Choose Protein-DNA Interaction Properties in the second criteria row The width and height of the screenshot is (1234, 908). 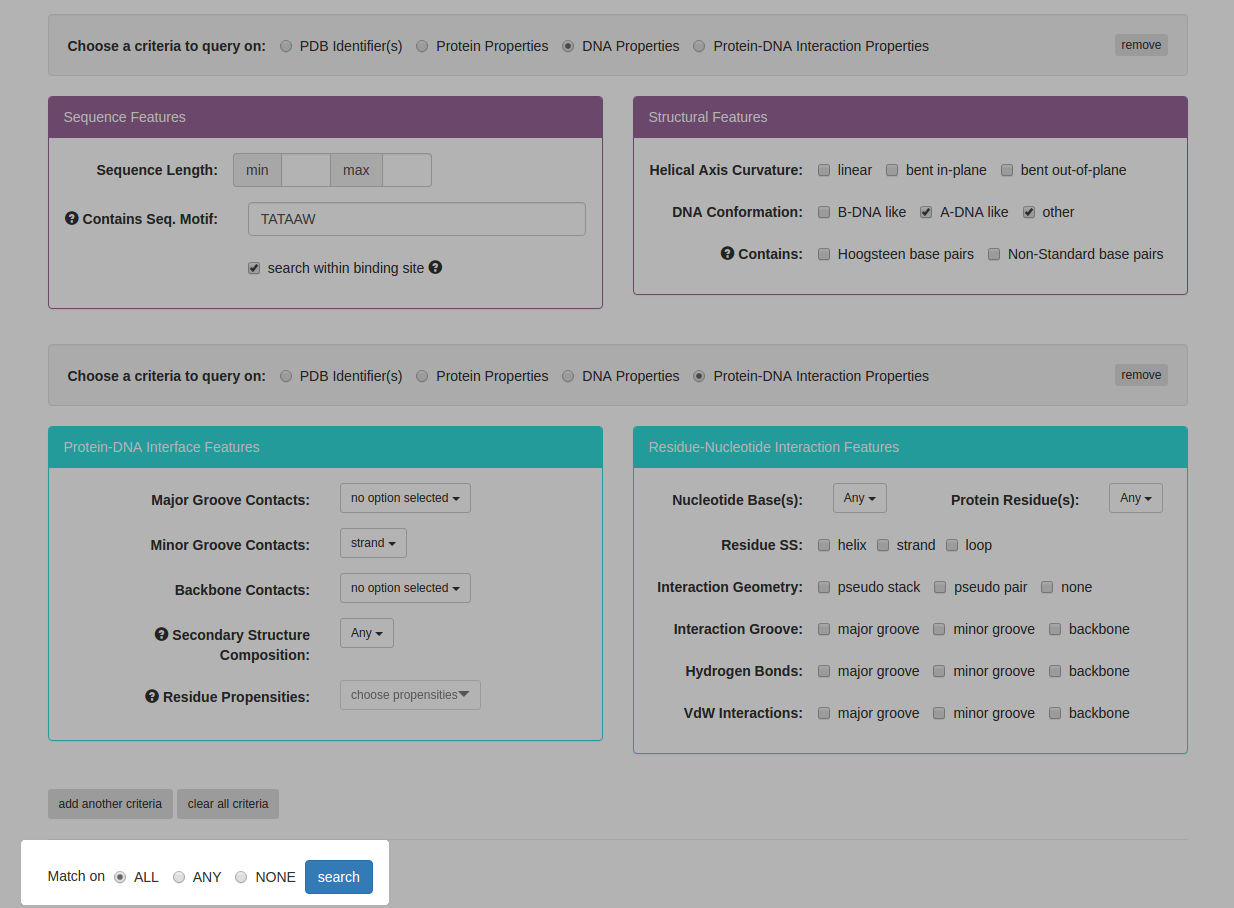[x=699, y=376]
